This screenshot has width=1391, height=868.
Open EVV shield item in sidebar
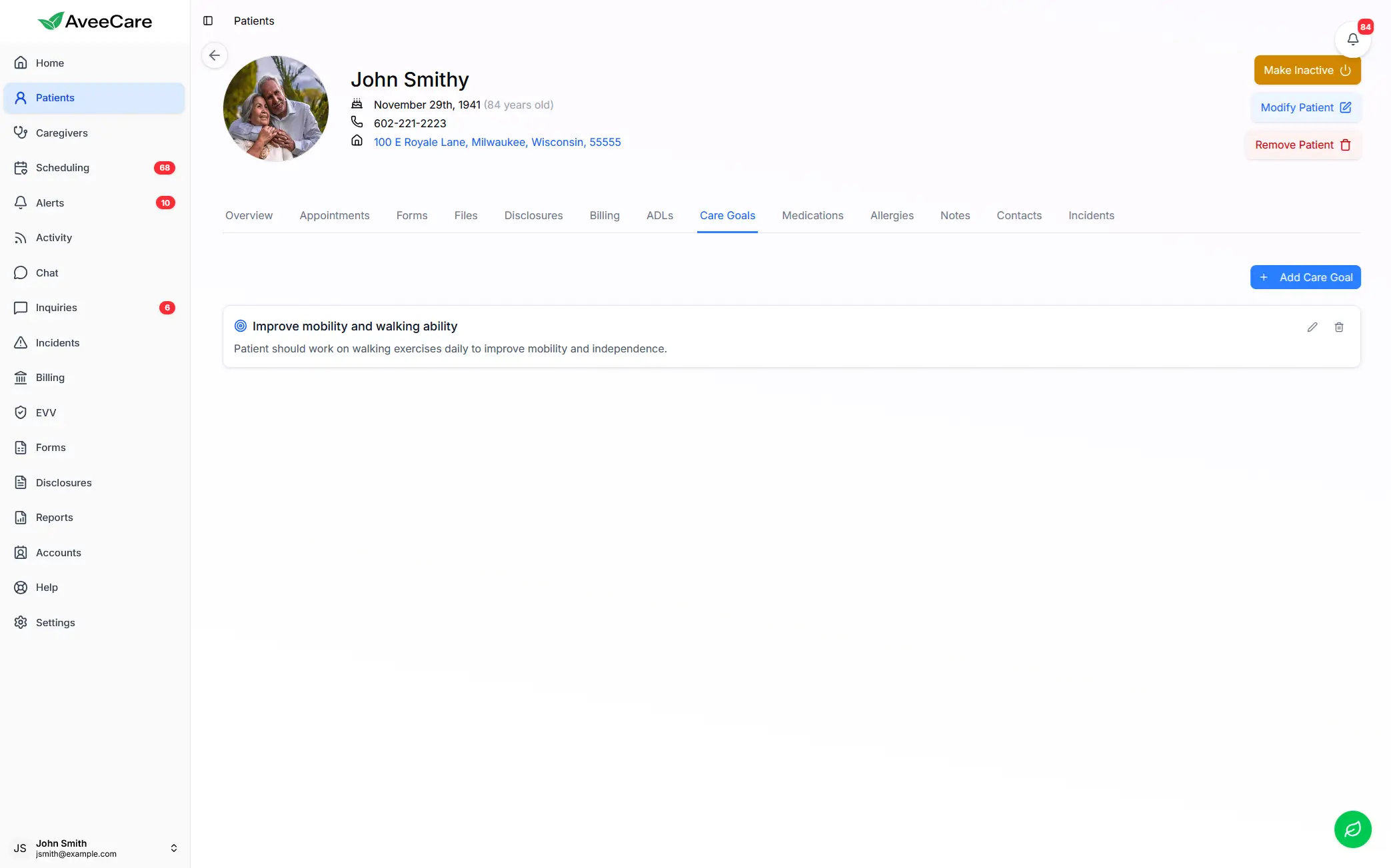click(94, 412)
